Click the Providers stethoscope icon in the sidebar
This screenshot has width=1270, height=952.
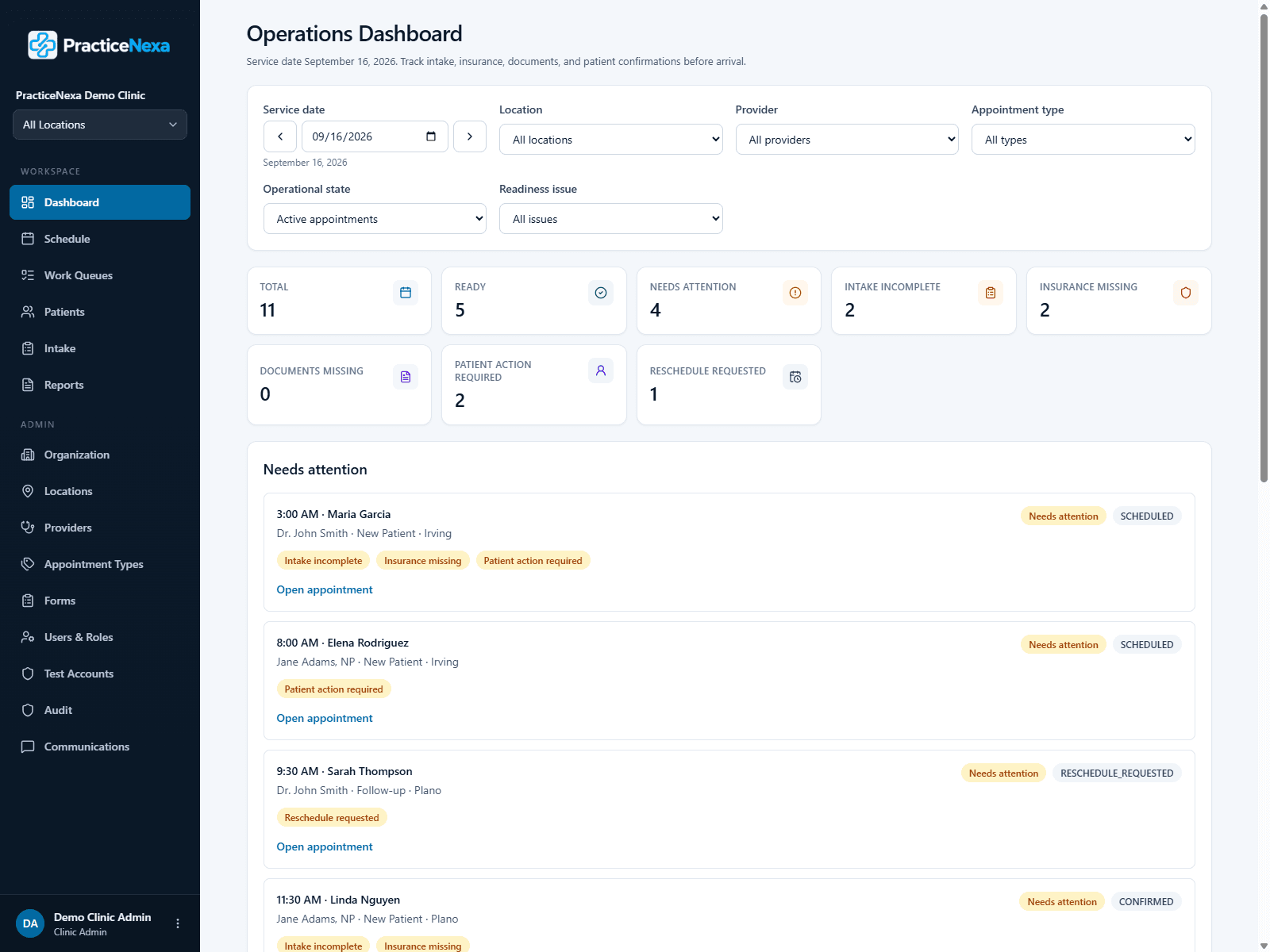click(28, 528)
